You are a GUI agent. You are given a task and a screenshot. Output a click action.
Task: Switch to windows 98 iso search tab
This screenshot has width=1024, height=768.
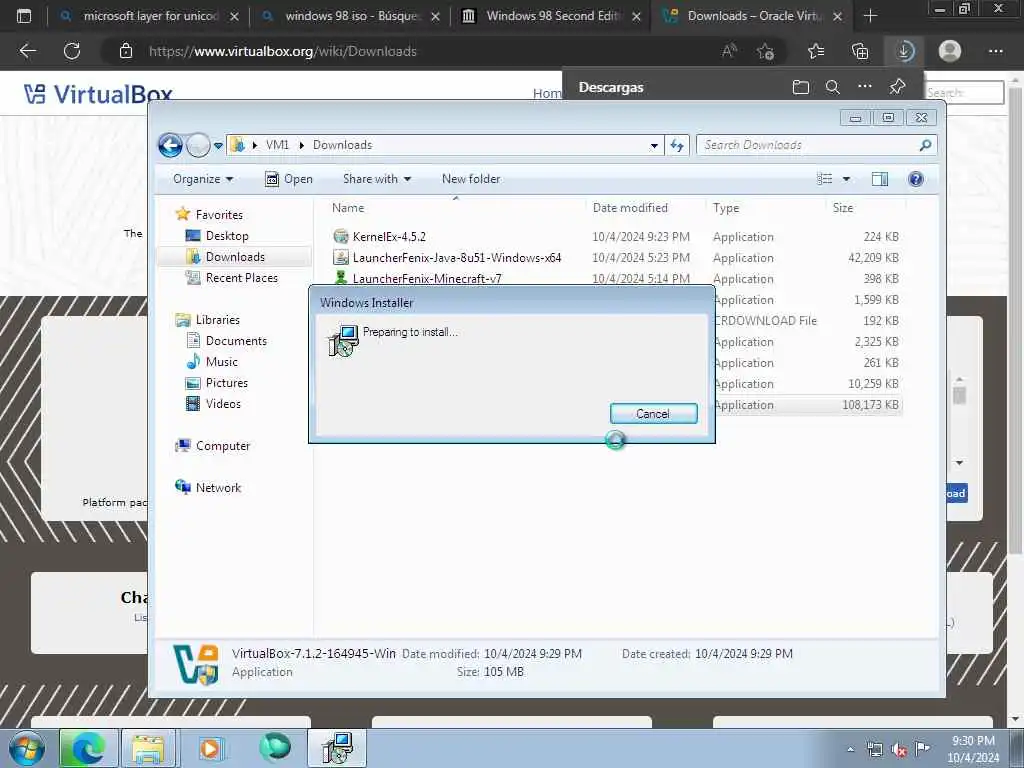351,16
